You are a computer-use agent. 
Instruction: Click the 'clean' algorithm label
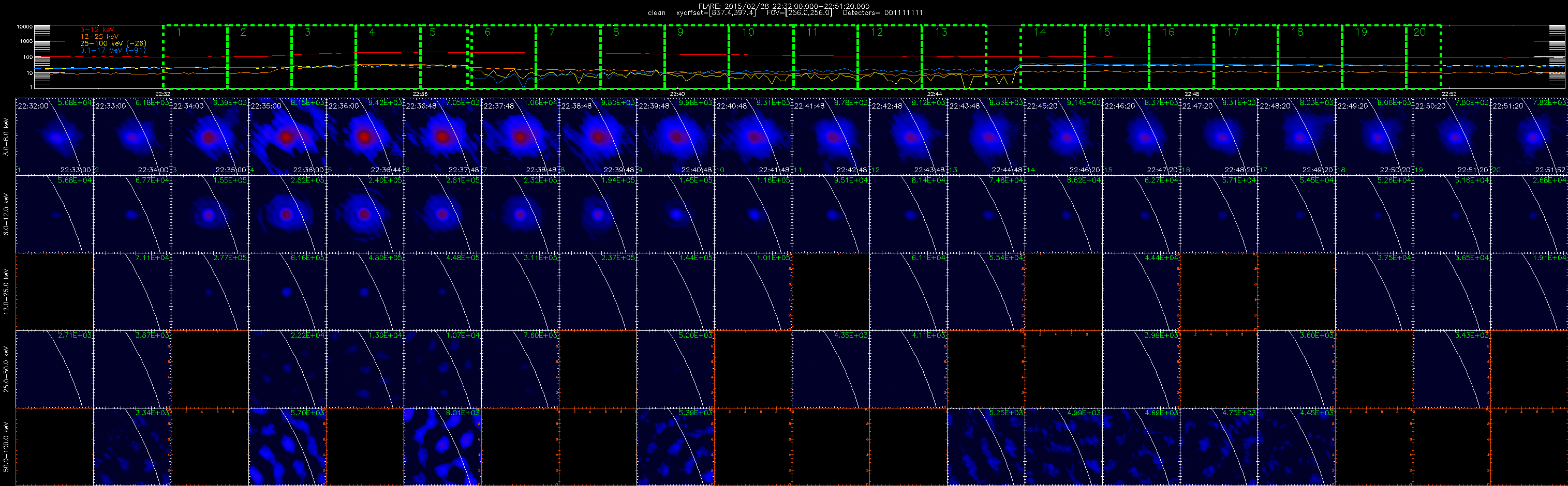click(x=656, y=13)
